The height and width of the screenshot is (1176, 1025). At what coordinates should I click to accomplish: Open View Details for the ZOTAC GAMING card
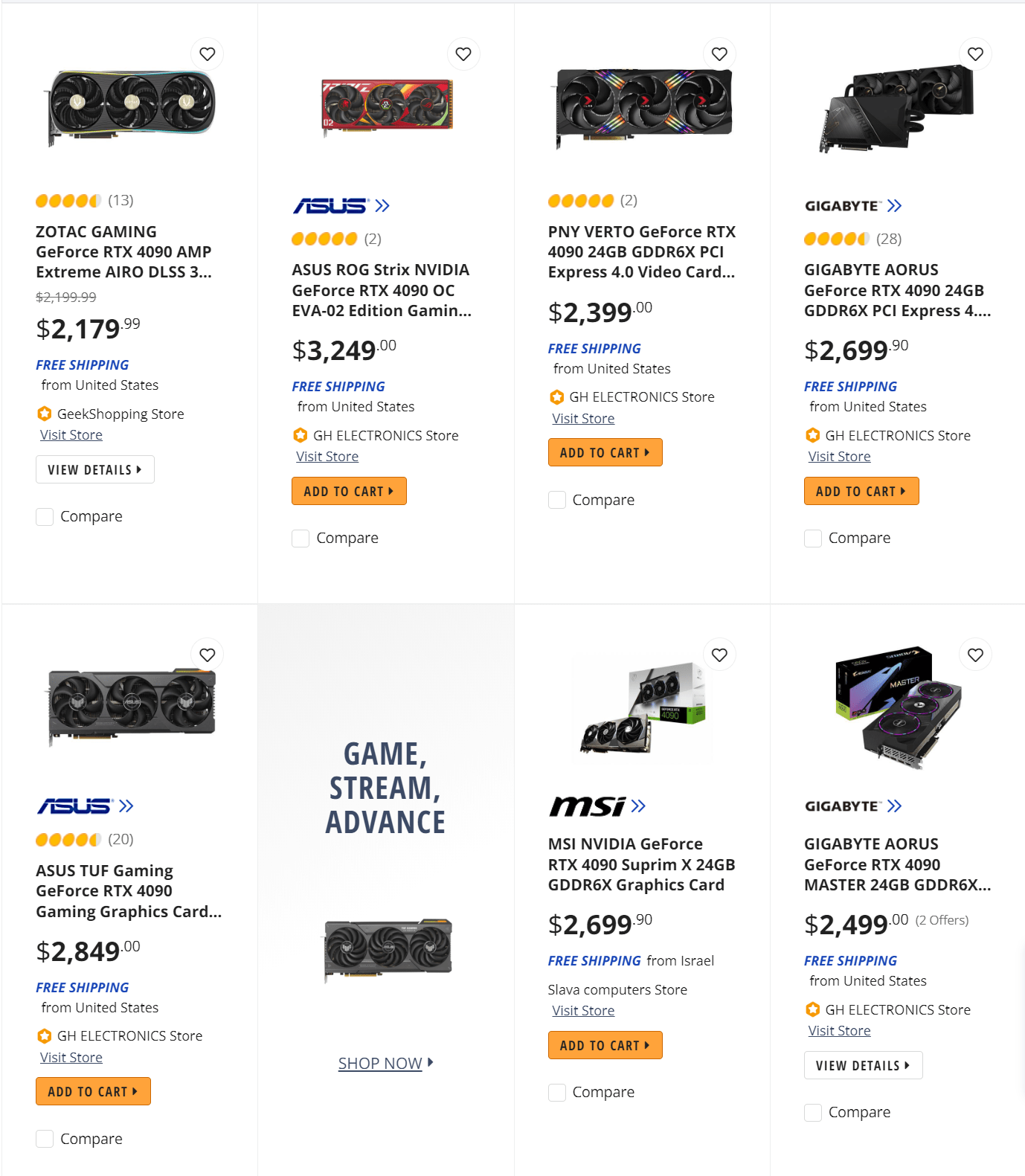pos(94,469)
